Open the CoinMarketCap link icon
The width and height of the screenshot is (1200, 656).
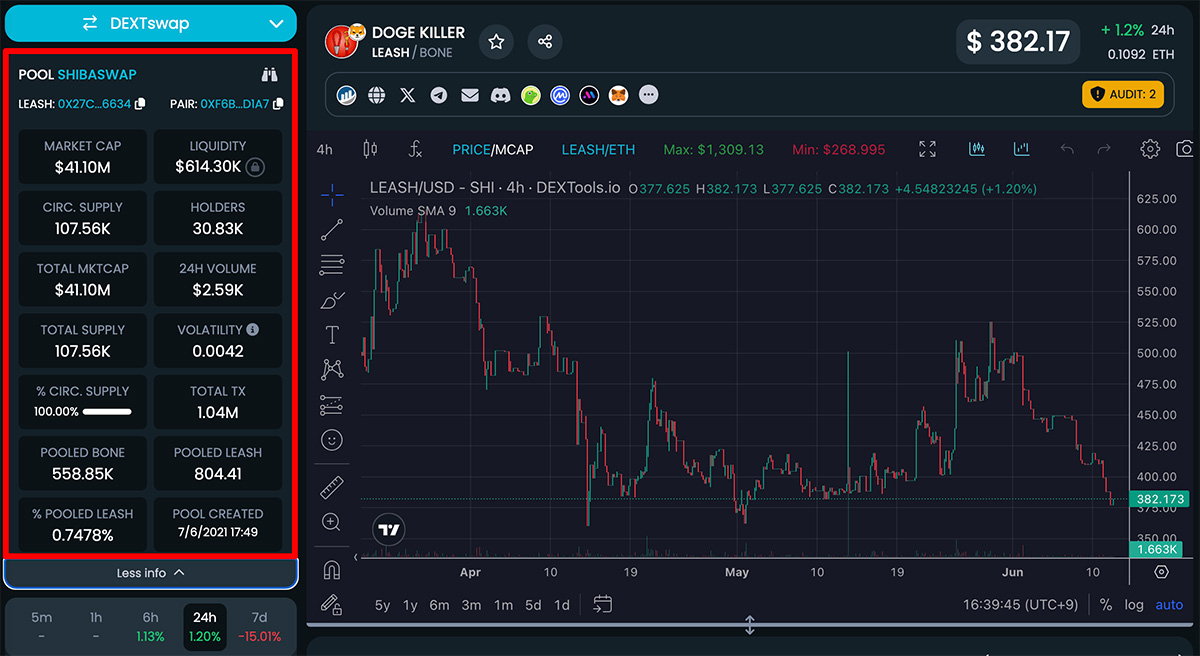pos(561,95)
